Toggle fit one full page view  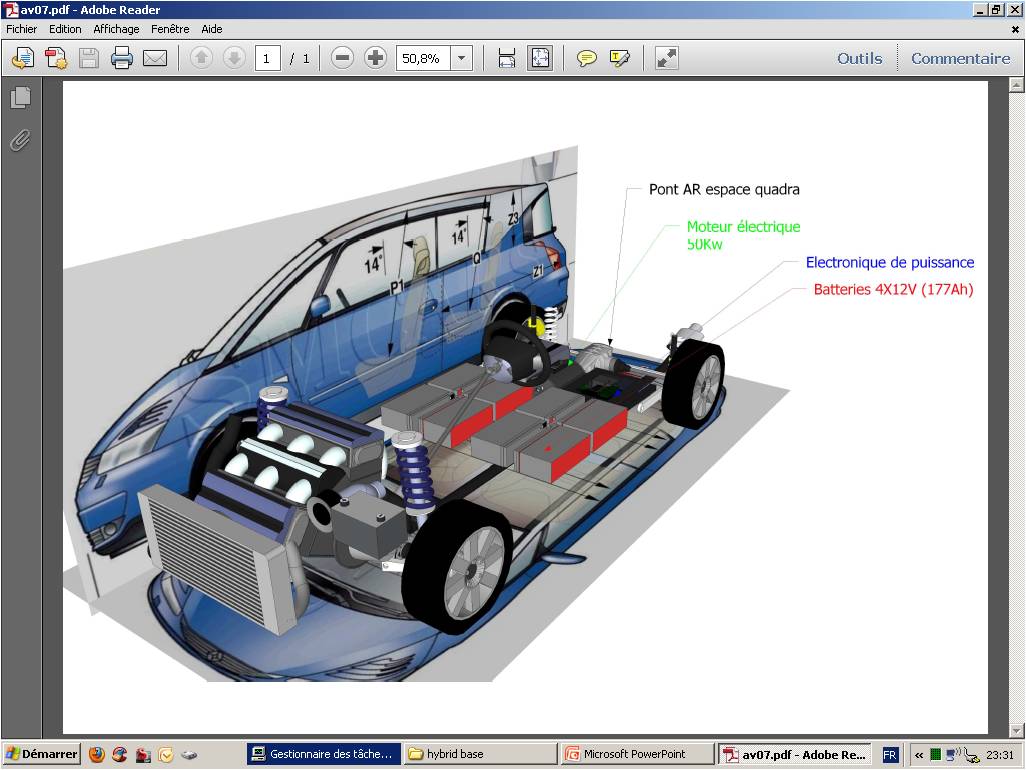pos(540,58)
